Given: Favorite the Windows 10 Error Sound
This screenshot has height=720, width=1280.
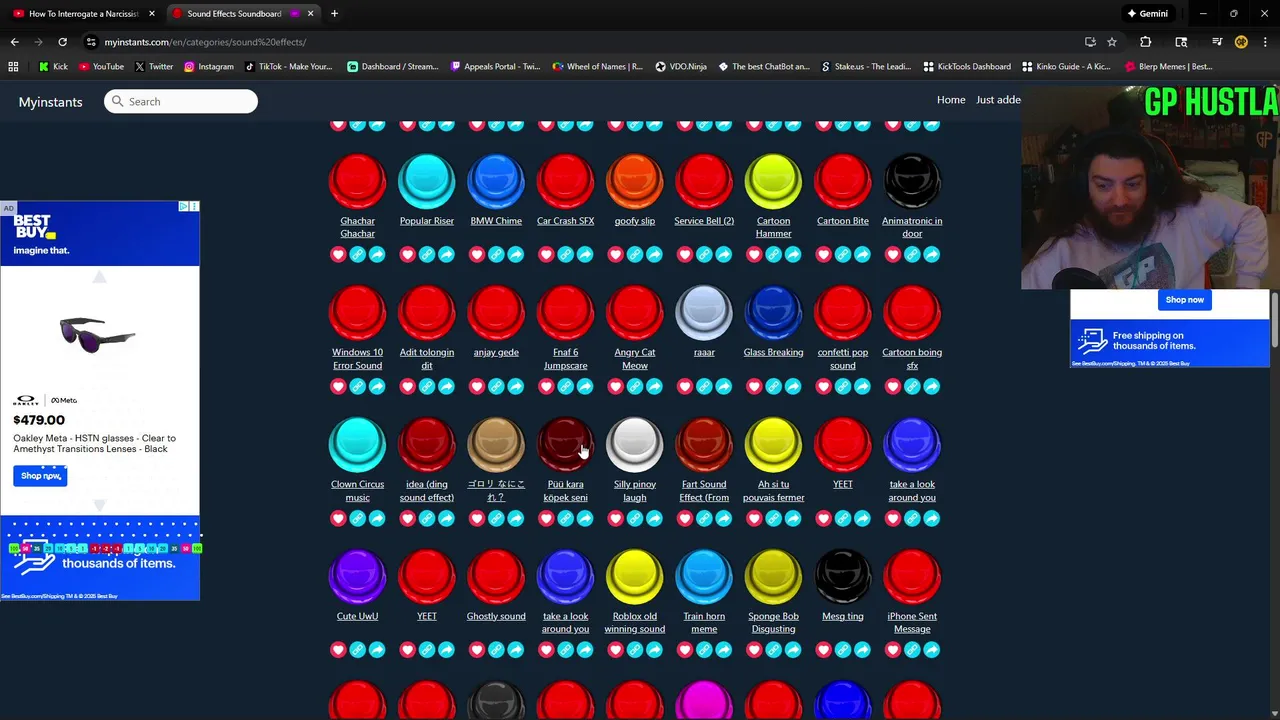Looking at the screenshot, I should 338,387.
